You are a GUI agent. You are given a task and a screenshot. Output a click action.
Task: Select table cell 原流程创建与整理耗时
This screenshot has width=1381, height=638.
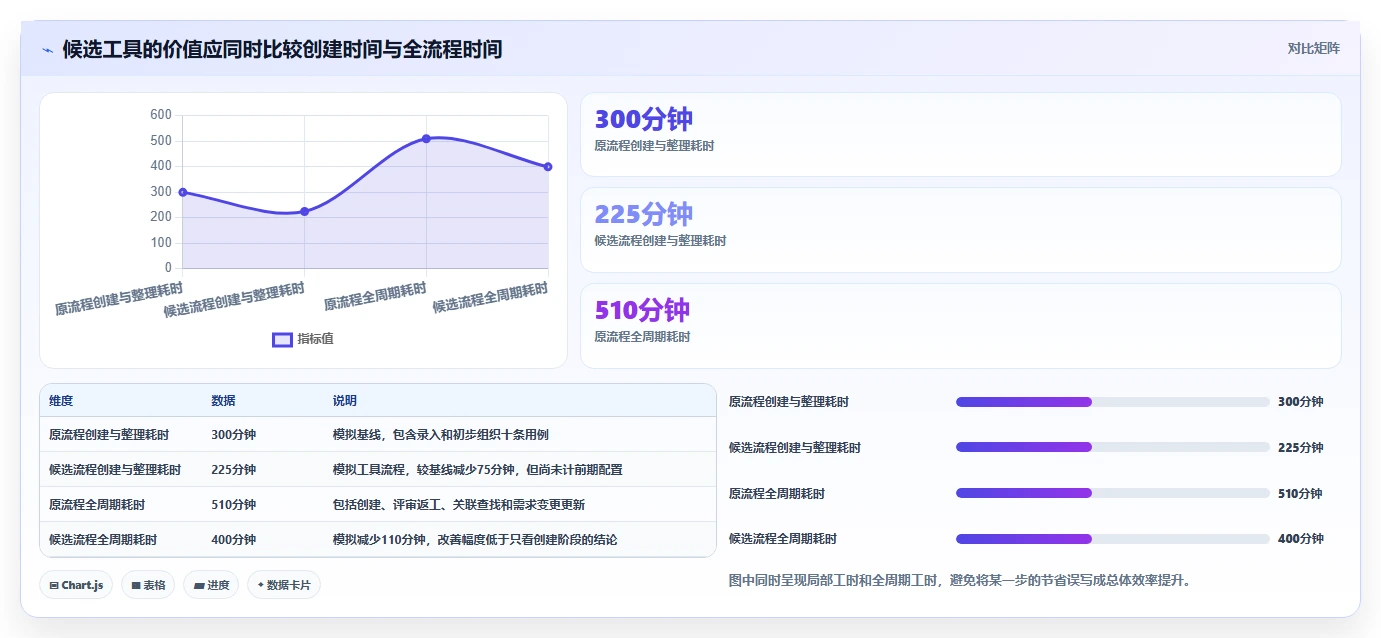109,435
